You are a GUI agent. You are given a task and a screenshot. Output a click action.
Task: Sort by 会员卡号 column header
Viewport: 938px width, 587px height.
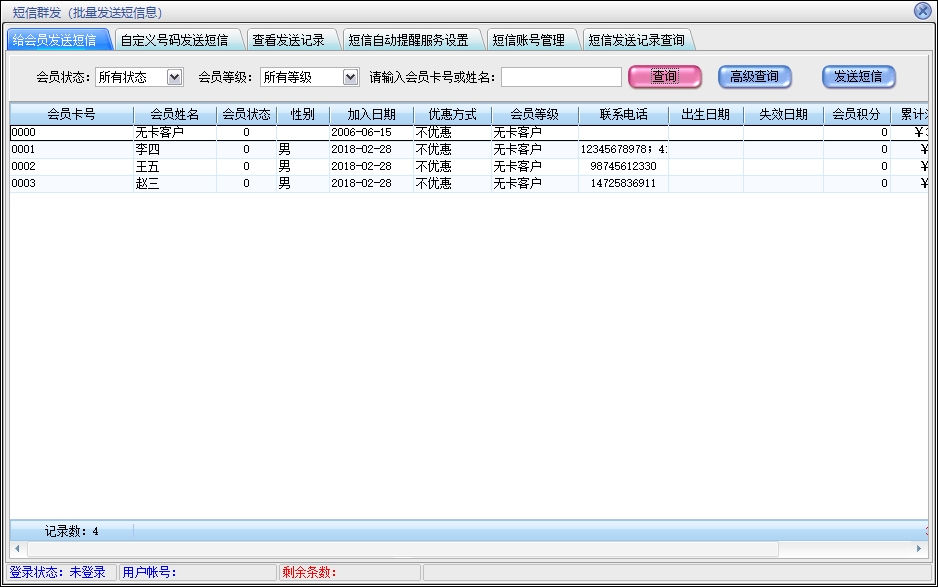tap(71, 114)
